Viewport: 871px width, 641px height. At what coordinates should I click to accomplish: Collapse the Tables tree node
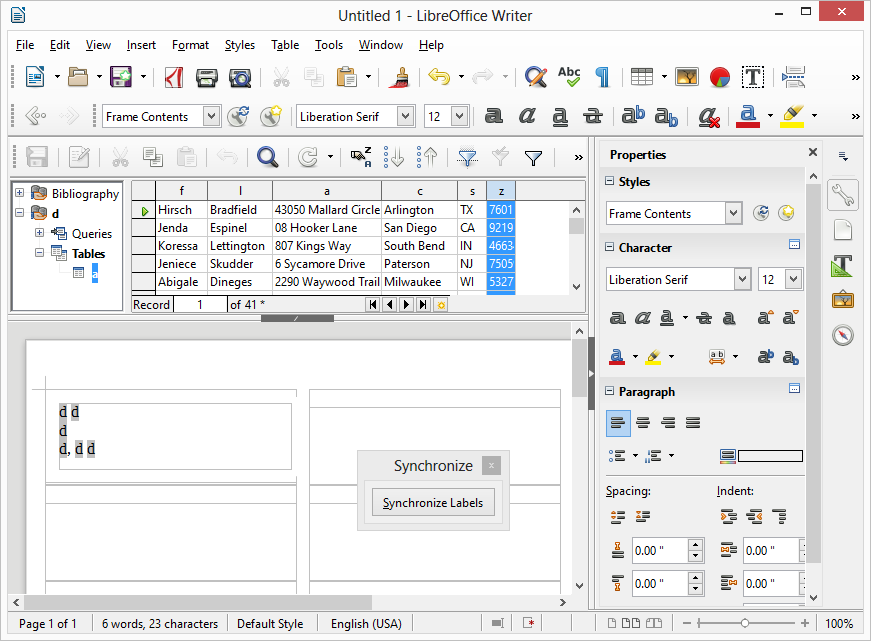point(39,253)
